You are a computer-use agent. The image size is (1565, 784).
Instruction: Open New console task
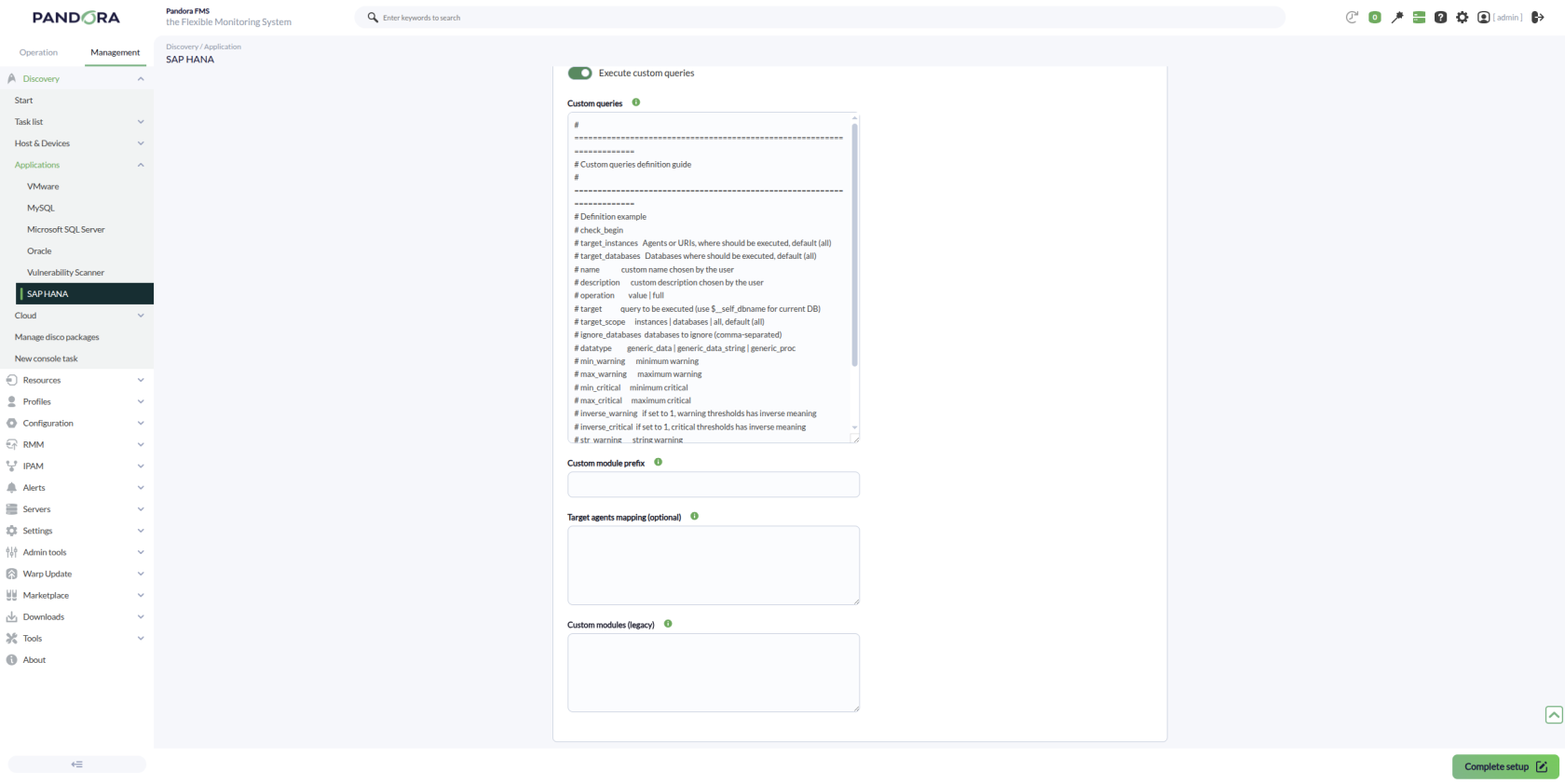pyautogui.click(x=47, y=358)
